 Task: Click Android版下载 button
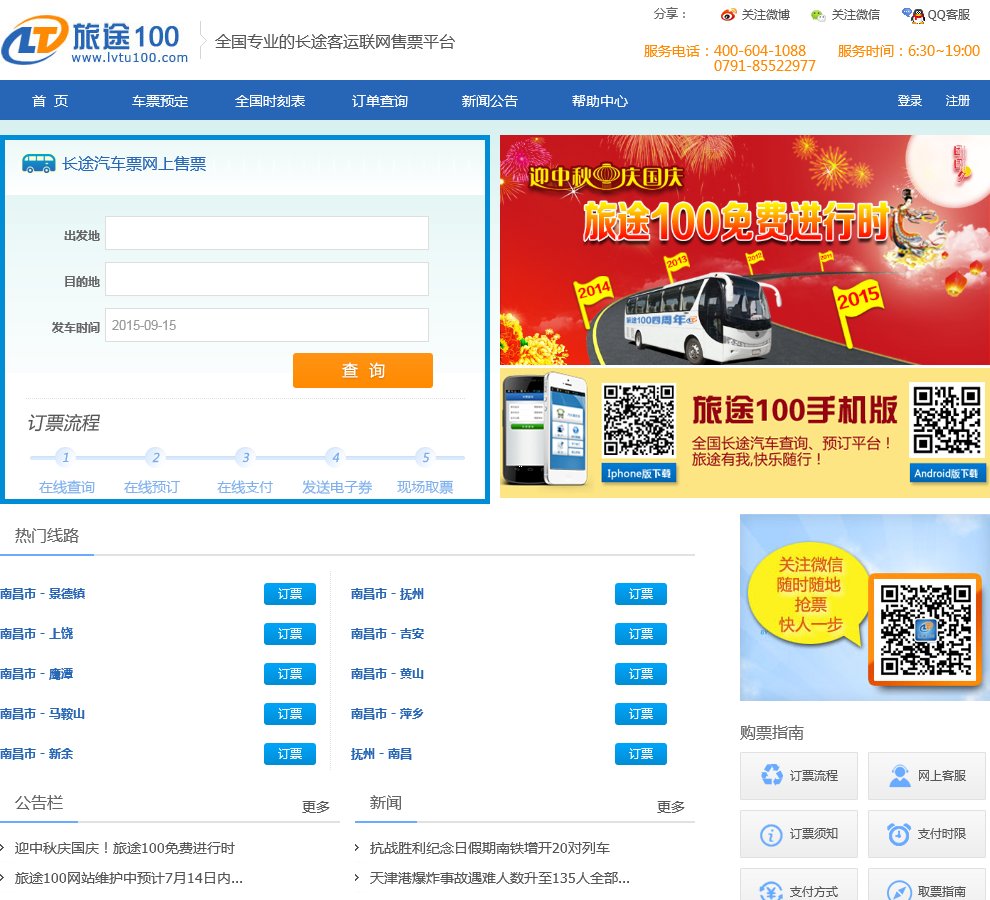(946, 473)
